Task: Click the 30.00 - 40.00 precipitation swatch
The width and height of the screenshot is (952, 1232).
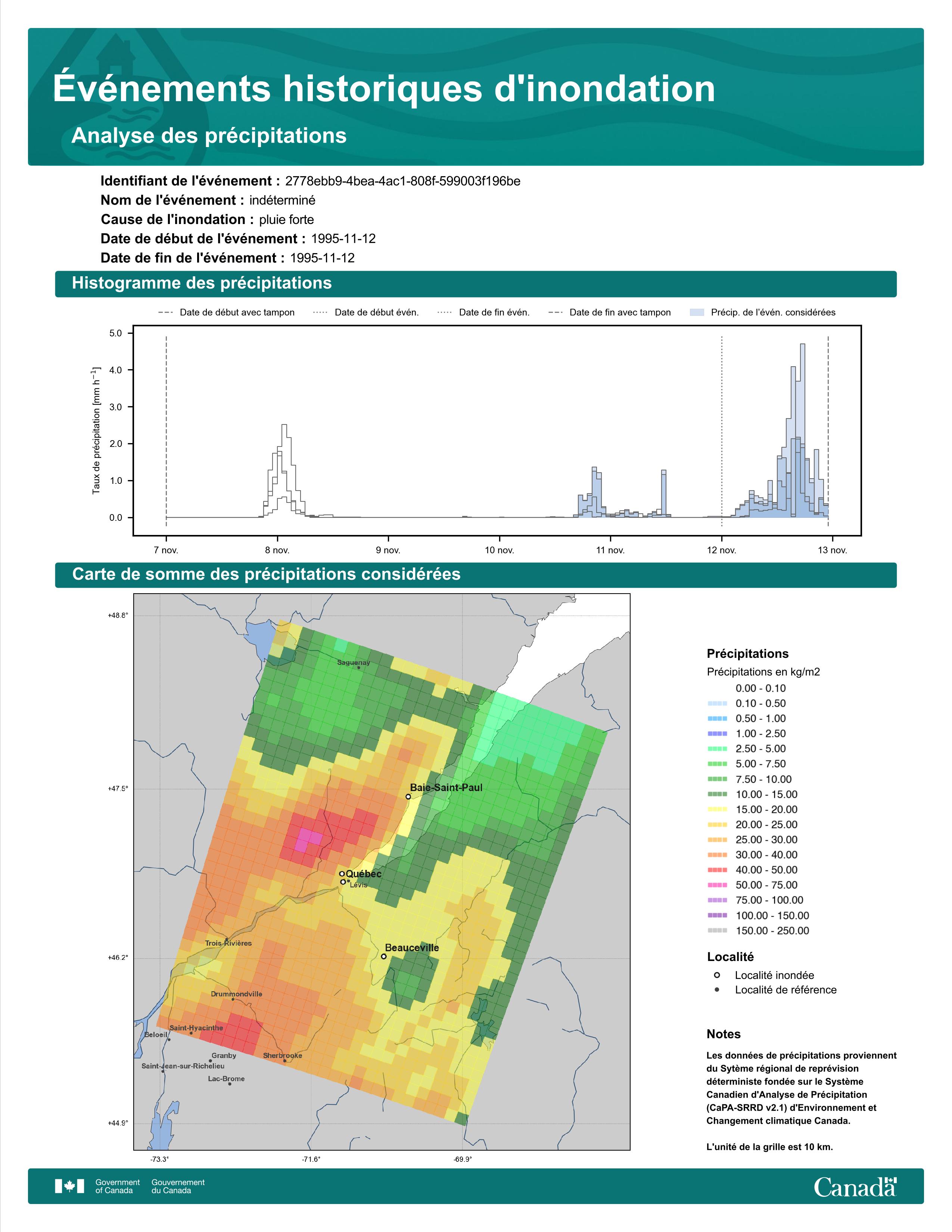Action: click(717, 855)
